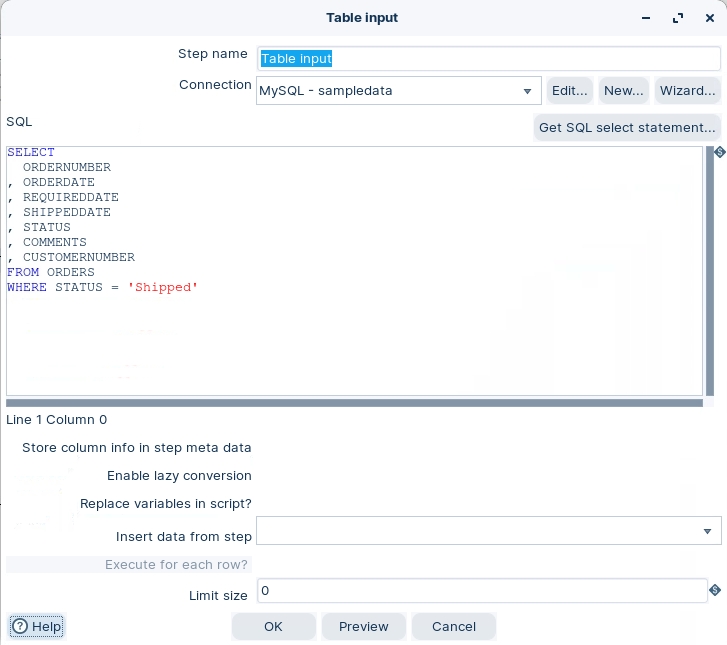Expand the Connection dropdown showing MySQL - sampledata
The height and width of the screenshot is (645, 727).
tap(527, 91)
